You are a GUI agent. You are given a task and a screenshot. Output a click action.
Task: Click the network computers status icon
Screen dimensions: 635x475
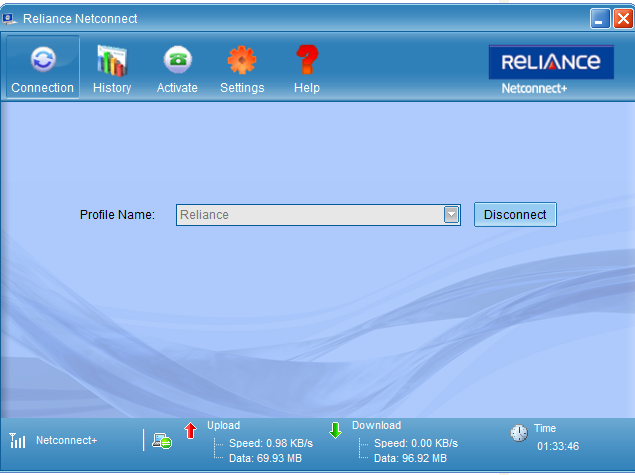162,441
